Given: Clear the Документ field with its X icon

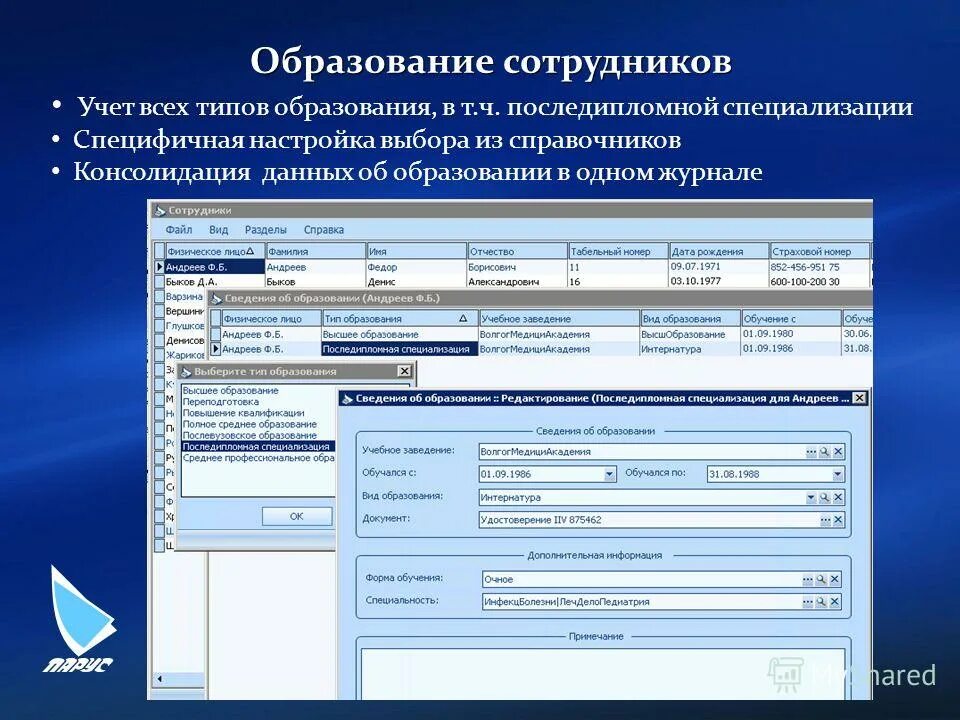Looking at the screenshot, I should [x=838, y=519].
